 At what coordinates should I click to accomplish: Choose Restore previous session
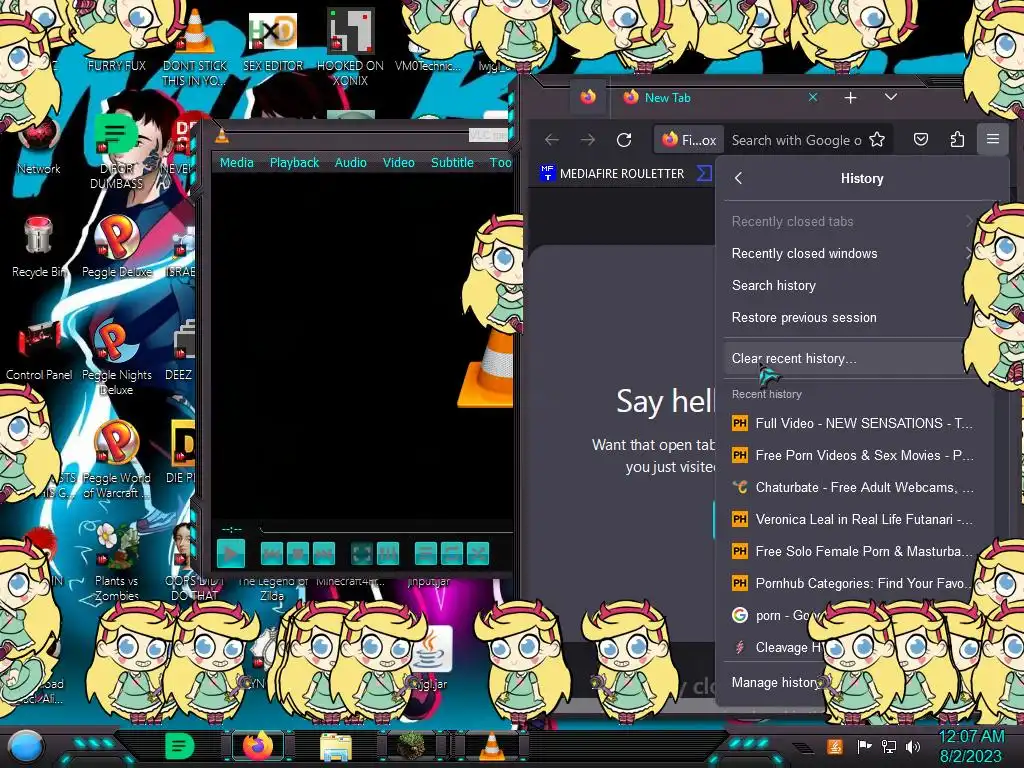click(849, 317)
